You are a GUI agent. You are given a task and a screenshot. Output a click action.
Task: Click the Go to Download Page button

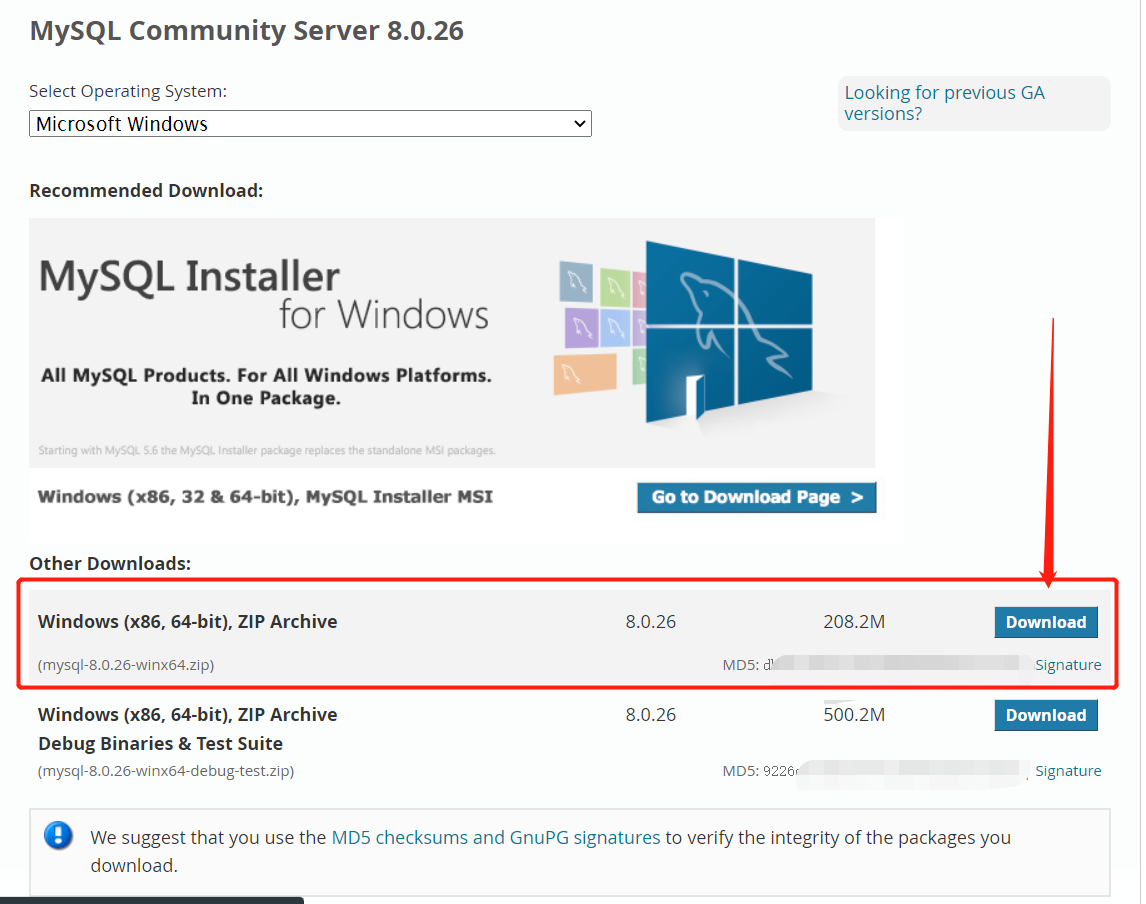756,497
